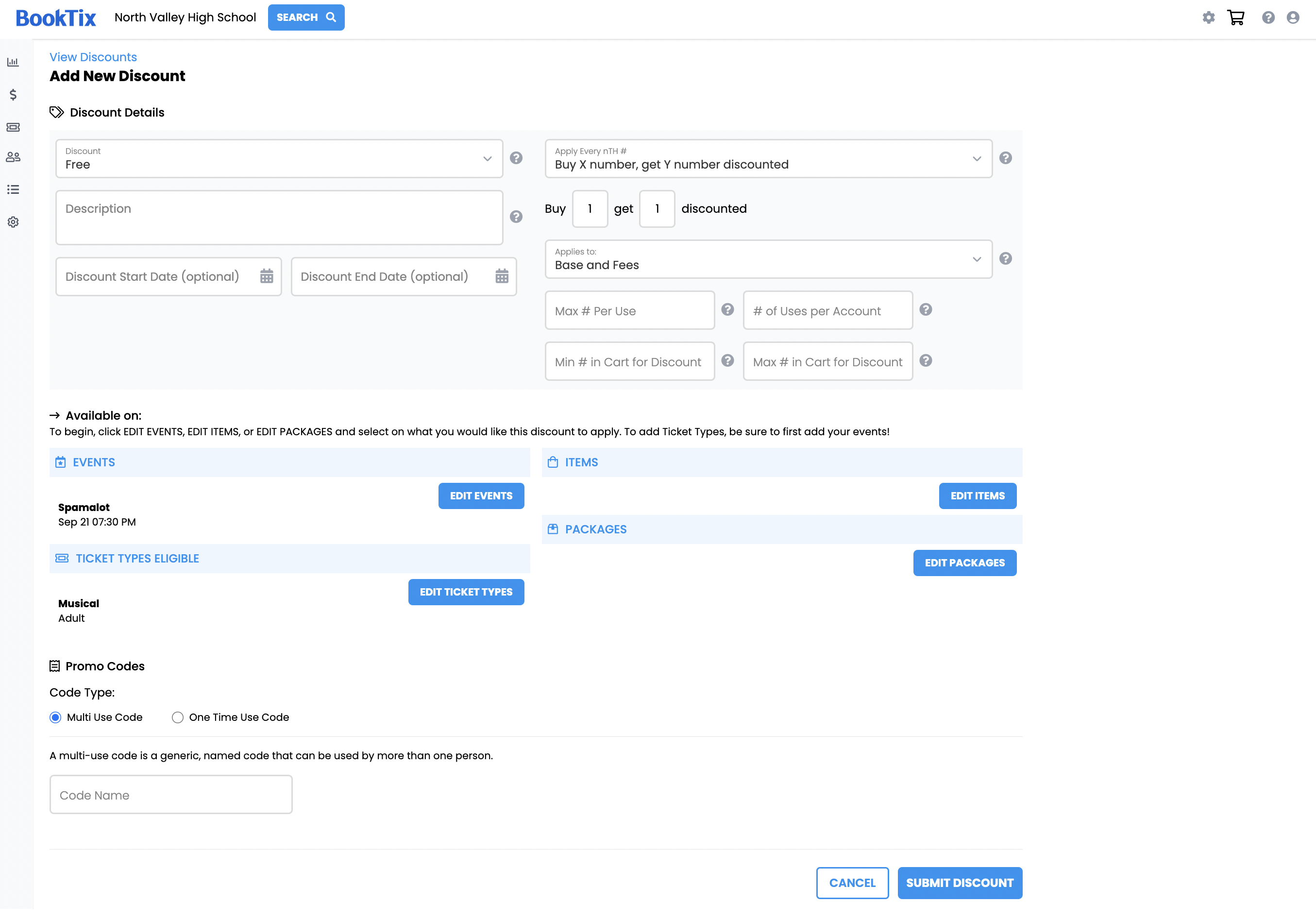Open the Discount Start Date calendar icon
The image size is (1316, 920).
(267, 276)
